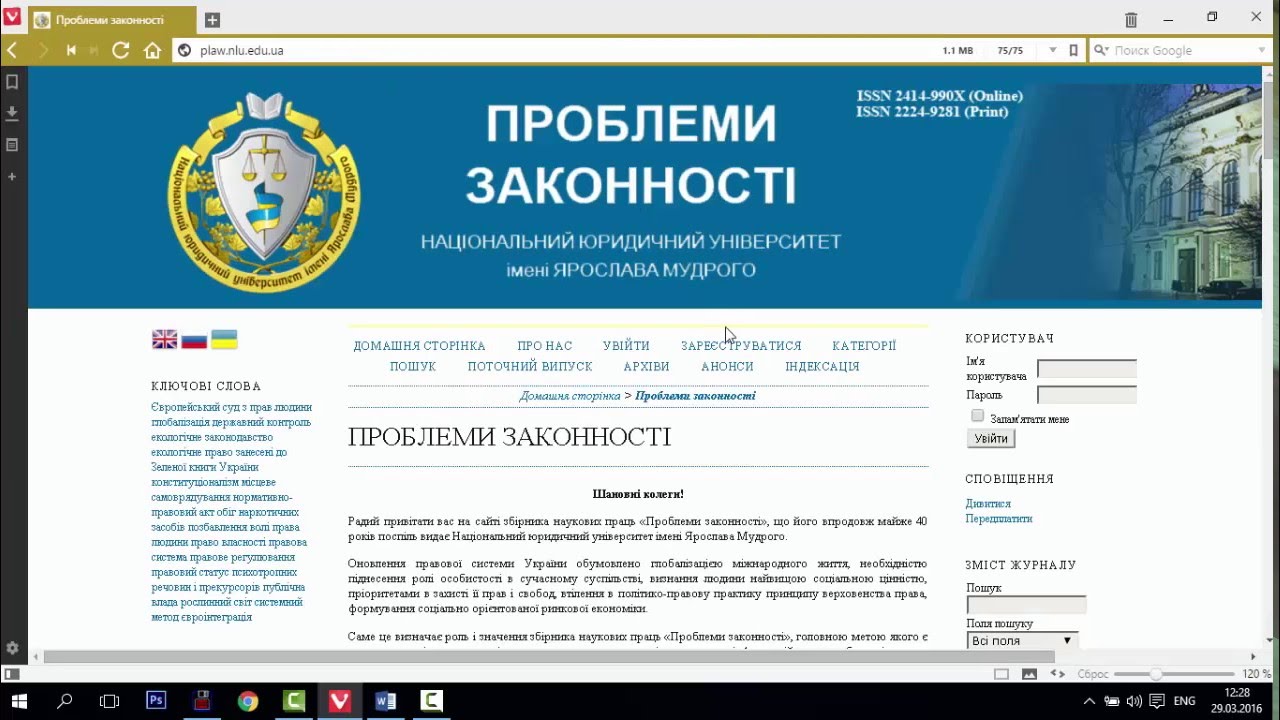Open page actions code icon
The image size is (1280, 720).
pyautogui.click(x=1057, y=674)
